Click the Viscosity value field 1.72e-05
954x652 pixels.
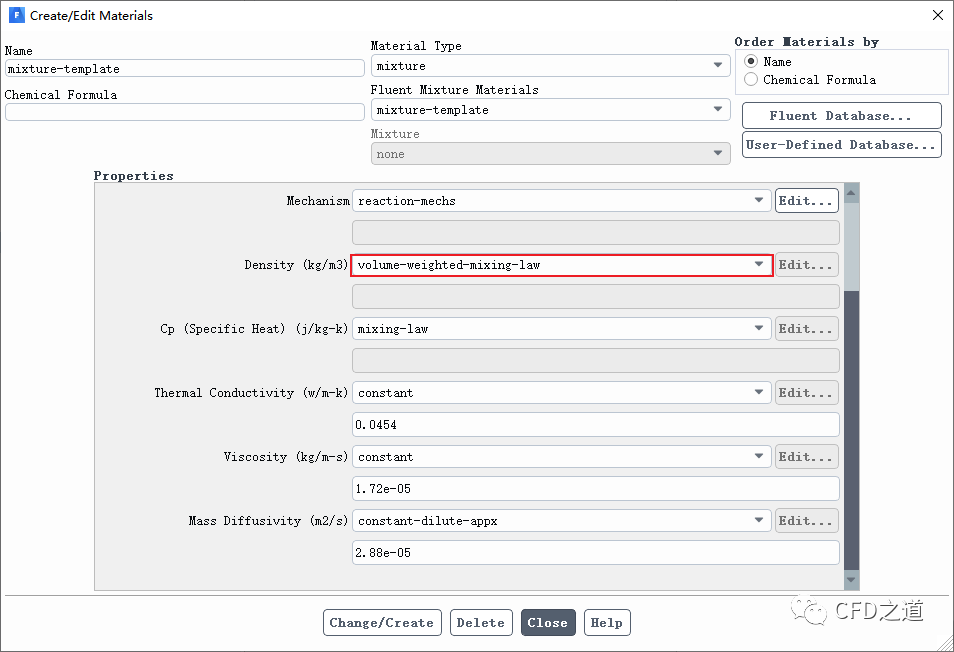(x=595, y=489)
